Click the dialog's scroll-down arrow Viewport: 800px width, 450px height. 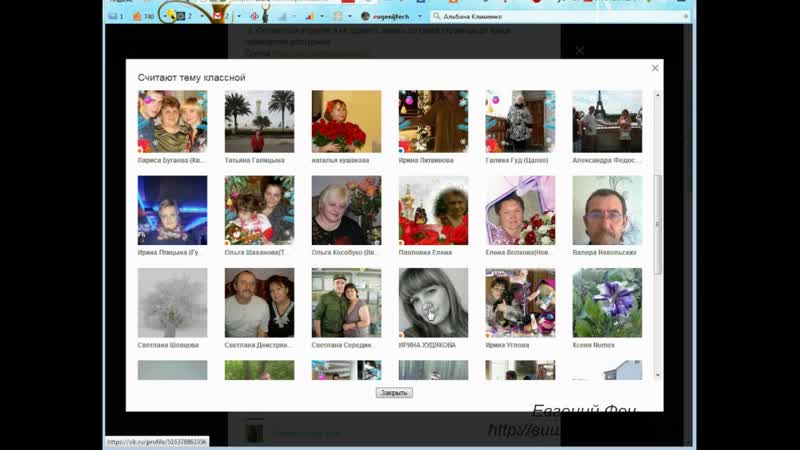pyautogui.click(x=658, y=376)
